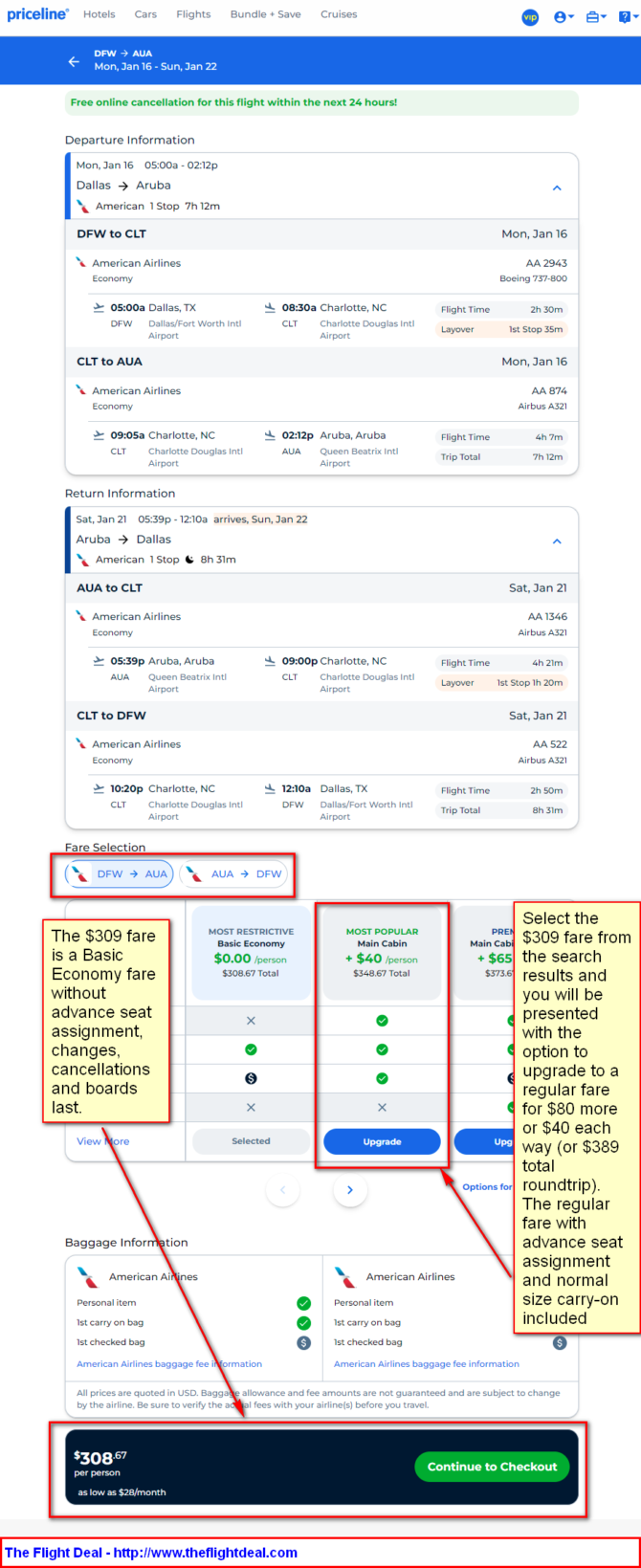The height and width of the screenshot is (1568, 641).
Task: Click green check beside departure 1st carry on bag
Action: pos(303,1323)
